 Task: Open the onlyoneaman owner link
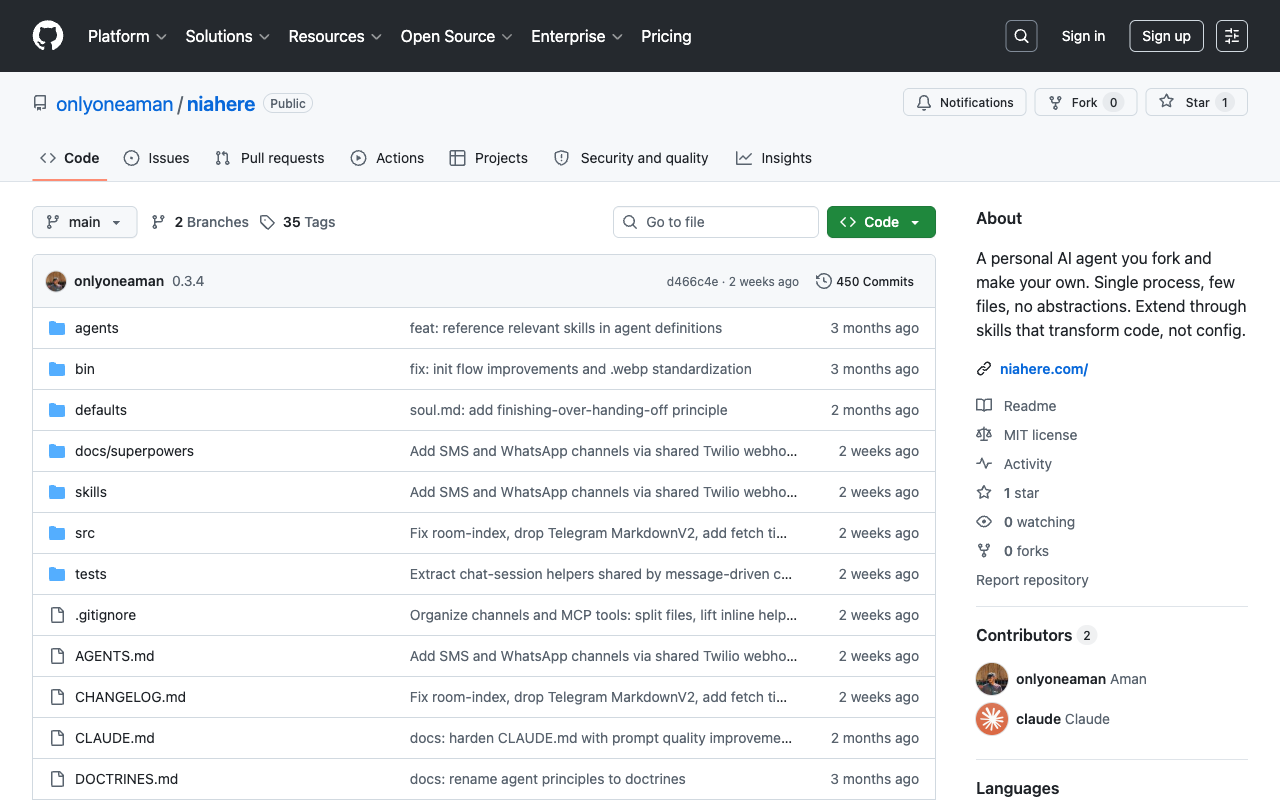coord(115,104)
